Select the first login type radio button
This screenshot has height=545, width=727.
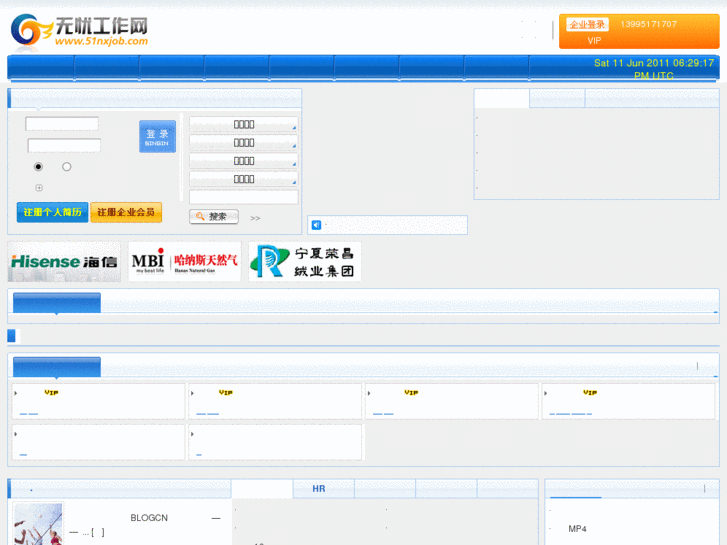coord(39,167)
